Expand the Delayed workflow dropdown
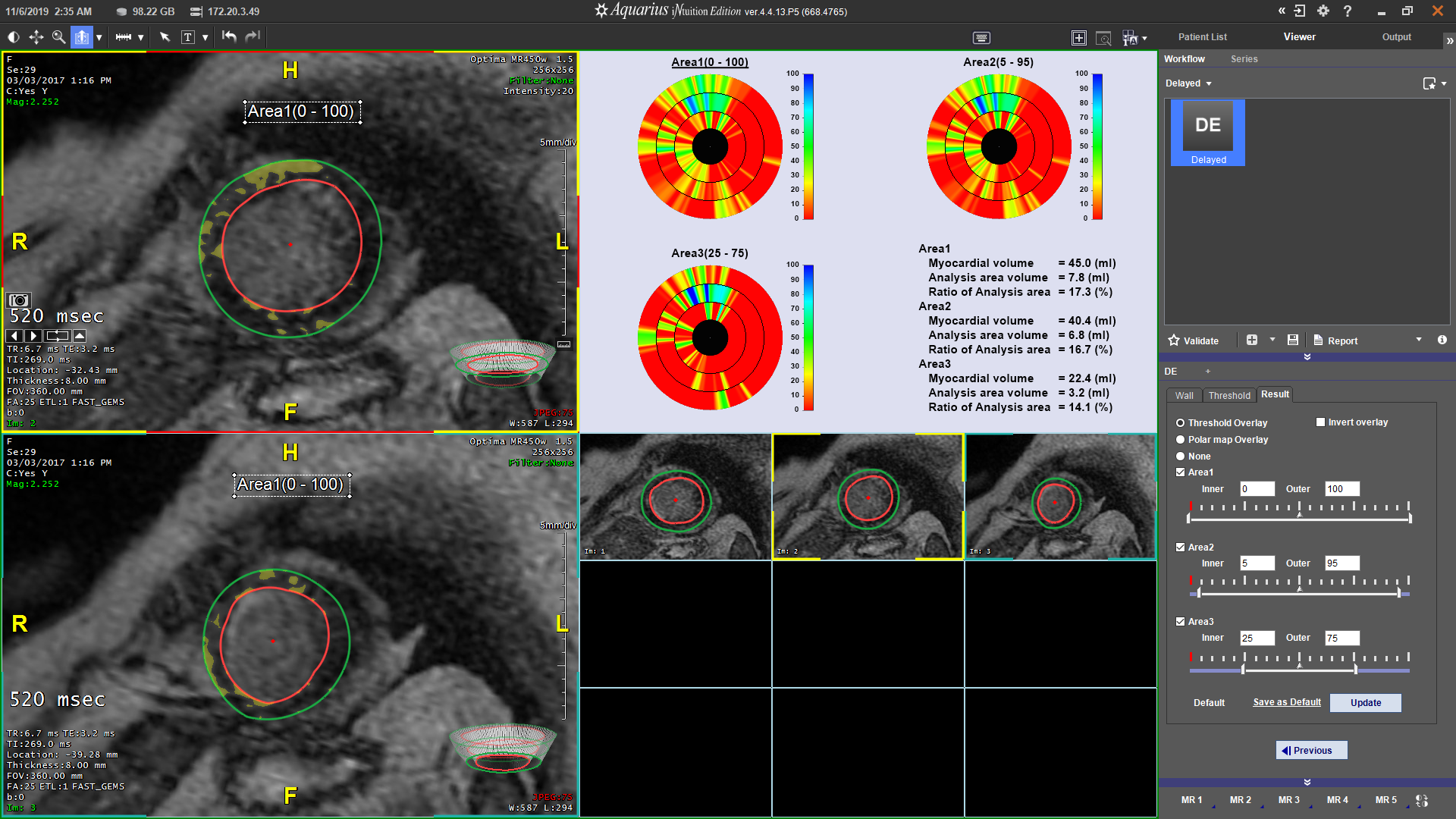1456x819 pixels. (x=1209, y=83)
